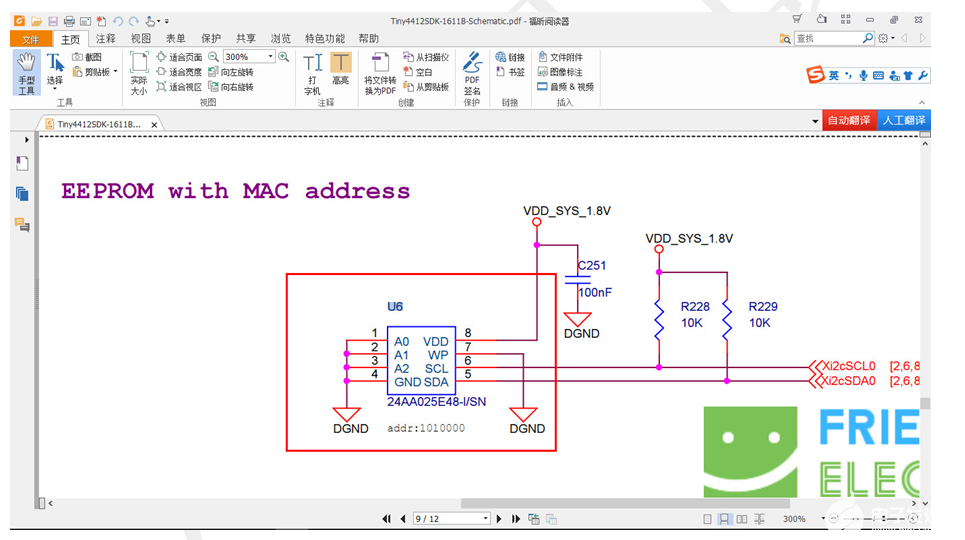
Task: Rotate view left (向左旋转)
Action: pos(231,72)
